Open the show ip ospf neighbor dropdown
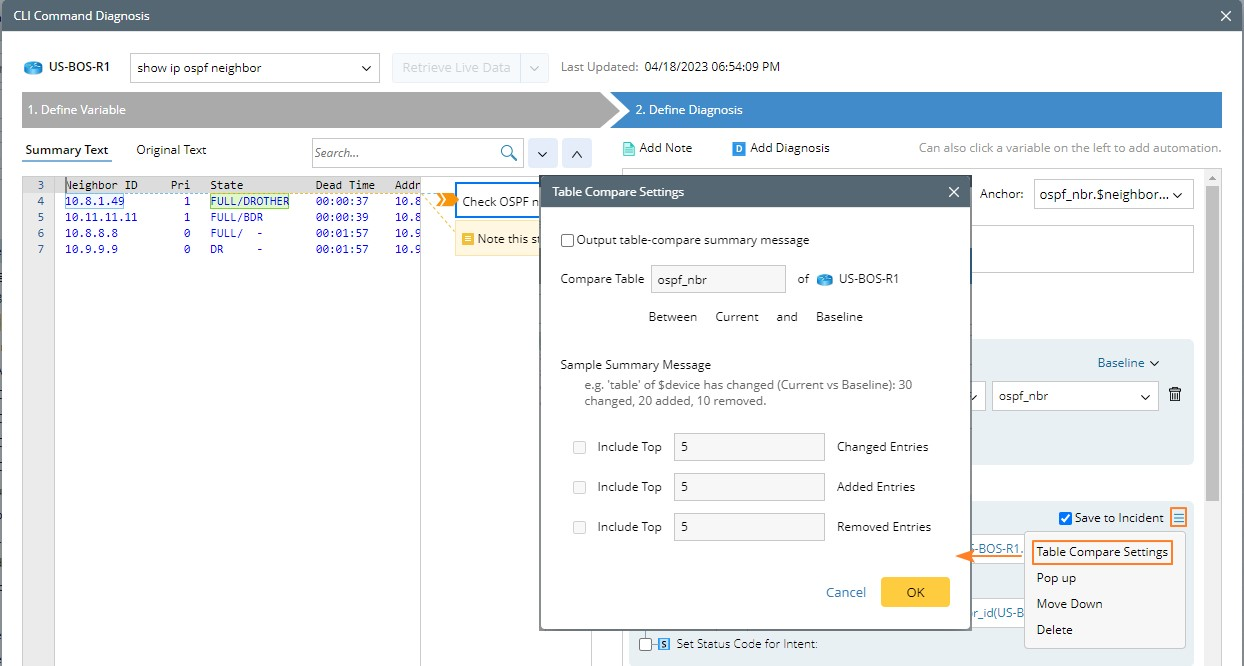This screenshot has width=1244, height=666. pyautogui.click(x=255, y=68)
